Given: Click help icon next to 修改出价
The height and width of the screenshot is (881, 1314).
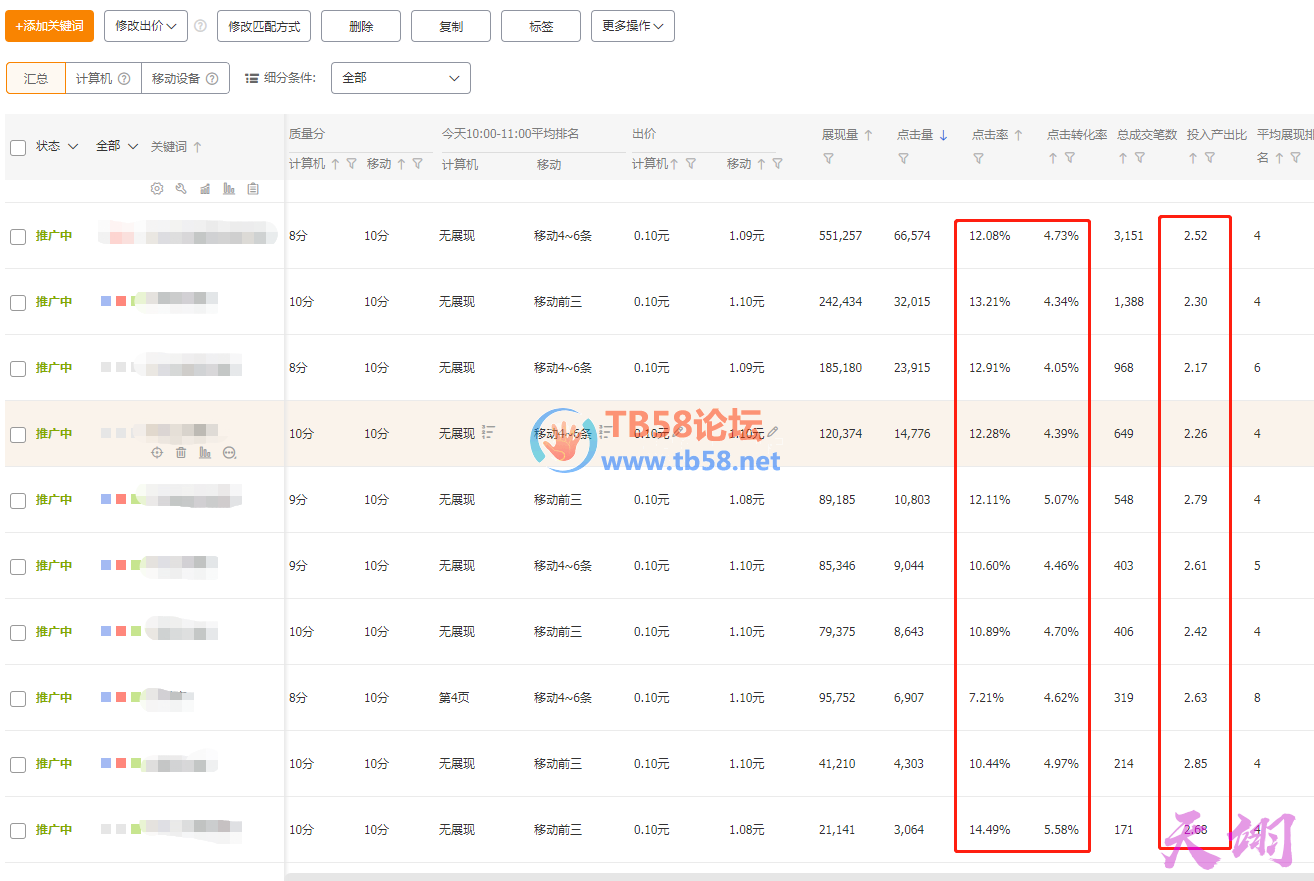Looking at the screenshot, I should point(200,26).
